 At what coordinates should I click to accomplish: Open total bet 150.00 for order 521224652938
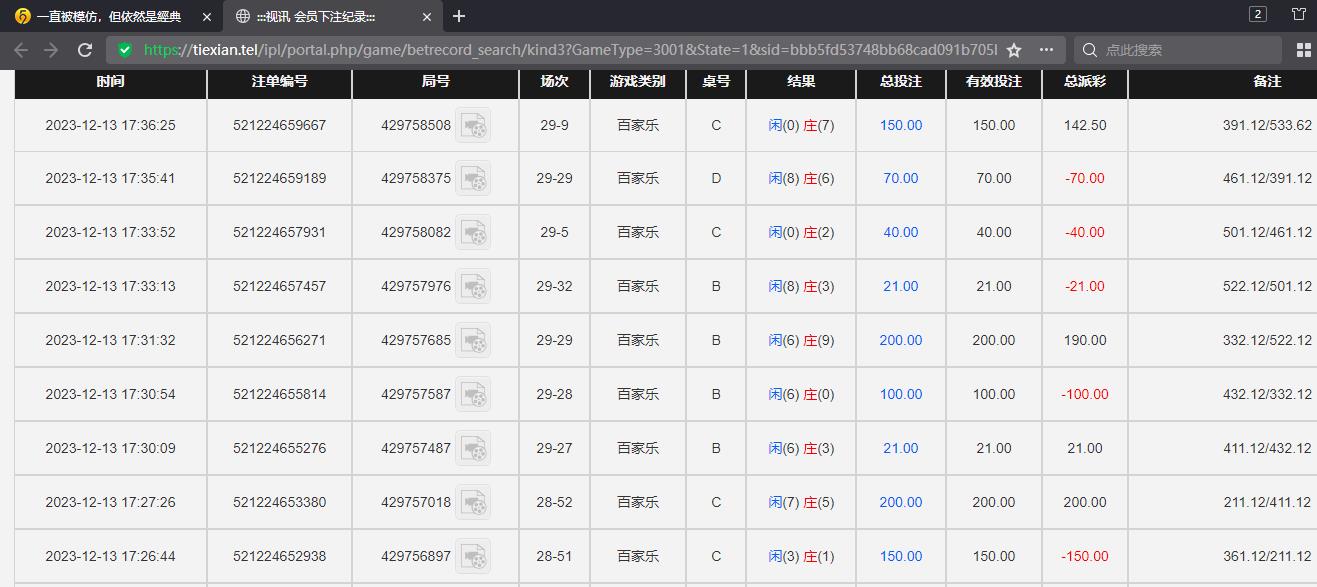901,556
